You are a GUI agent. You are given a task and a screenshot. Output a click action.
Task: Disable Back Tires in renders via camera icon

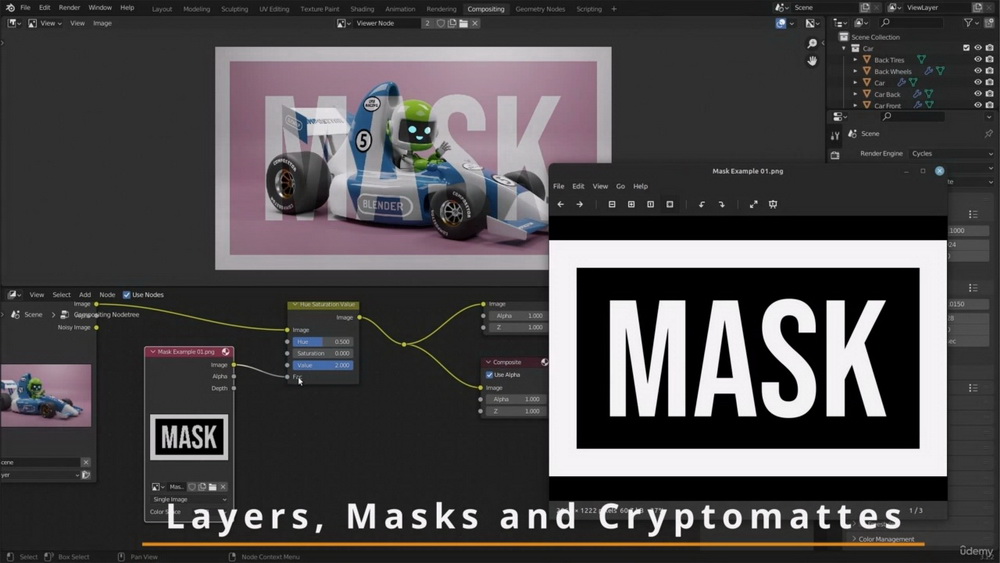pyautogui.click(x=989, y=59)
